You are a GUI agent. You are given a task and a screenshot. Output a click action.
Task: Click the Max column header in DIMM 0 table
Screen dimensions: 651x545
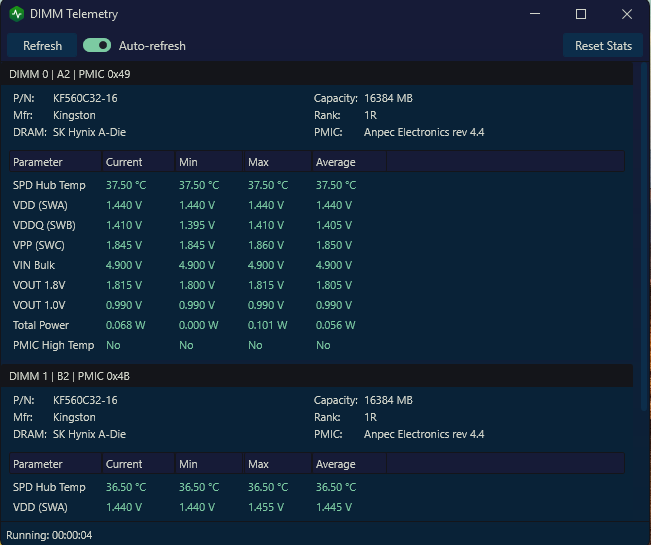[277, 162]
